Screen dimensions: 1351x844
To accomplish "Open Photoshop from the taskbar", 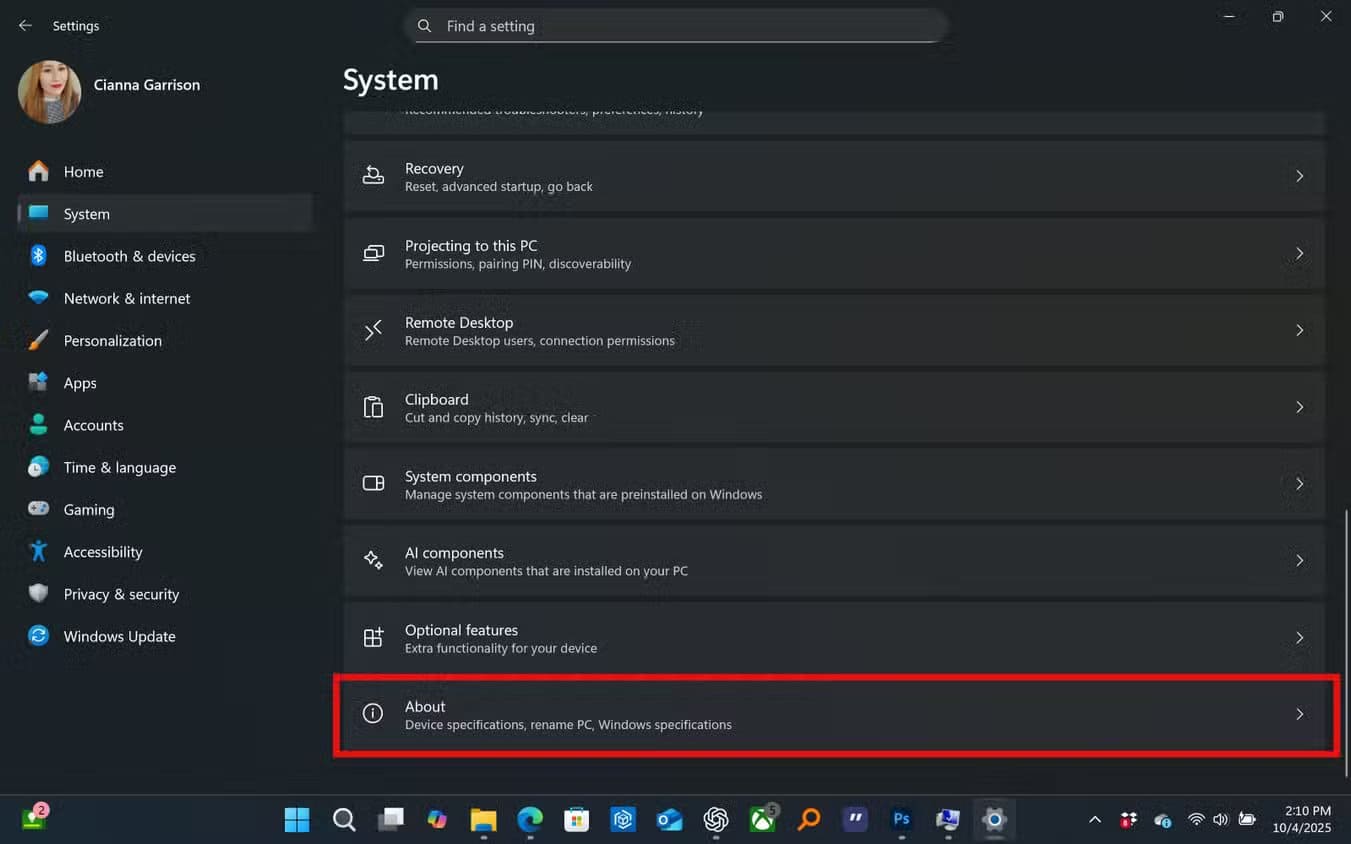I will click(901, 820).
